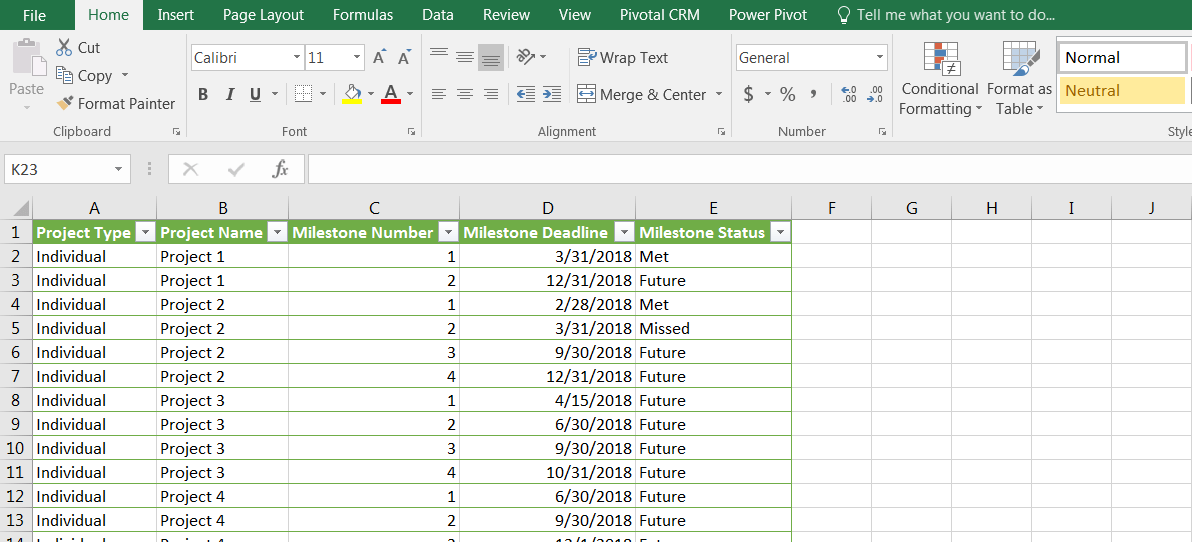Viewport: 1192px width, 542px height.
Task: Decrease indent
Action: point(525,94)
